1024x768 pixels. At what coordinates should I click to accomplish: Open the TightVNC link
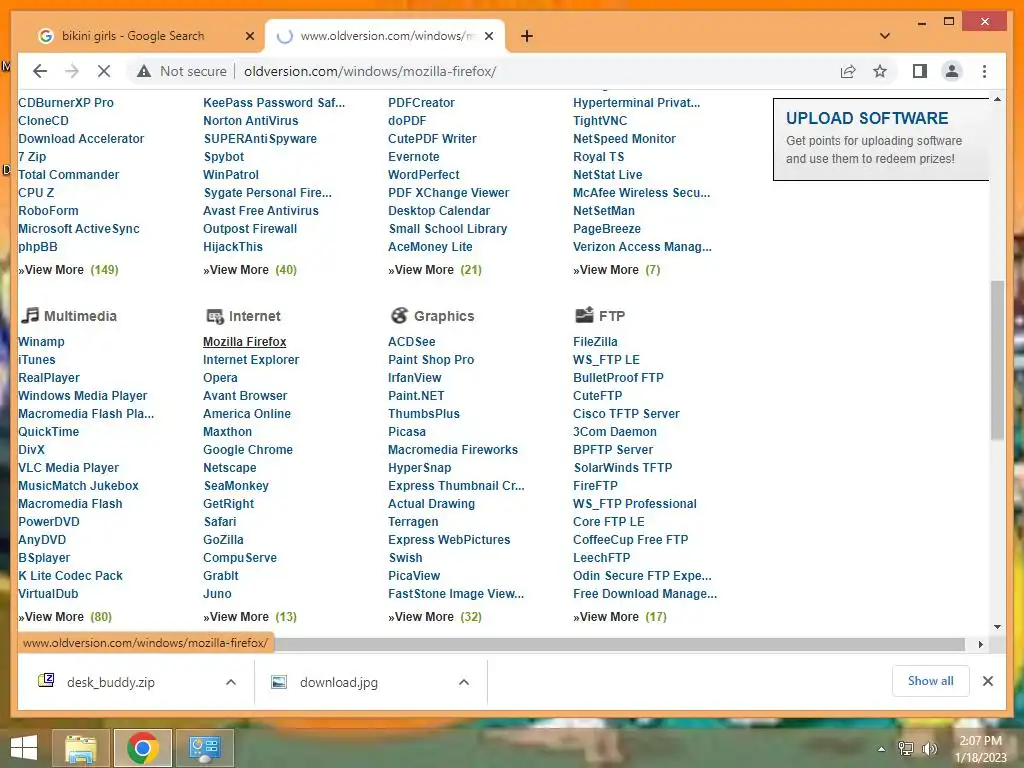pos(600,121)
